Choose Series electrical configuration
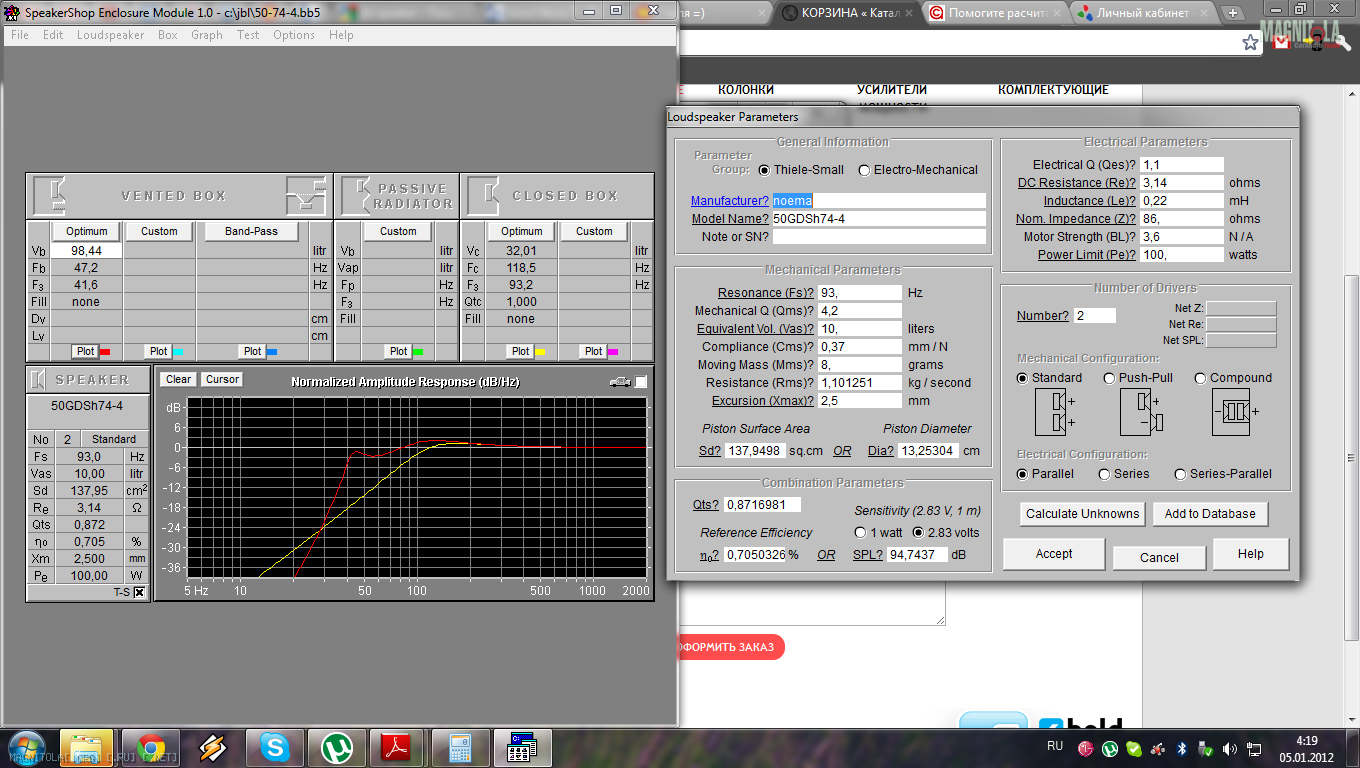 pos(1105,474)
